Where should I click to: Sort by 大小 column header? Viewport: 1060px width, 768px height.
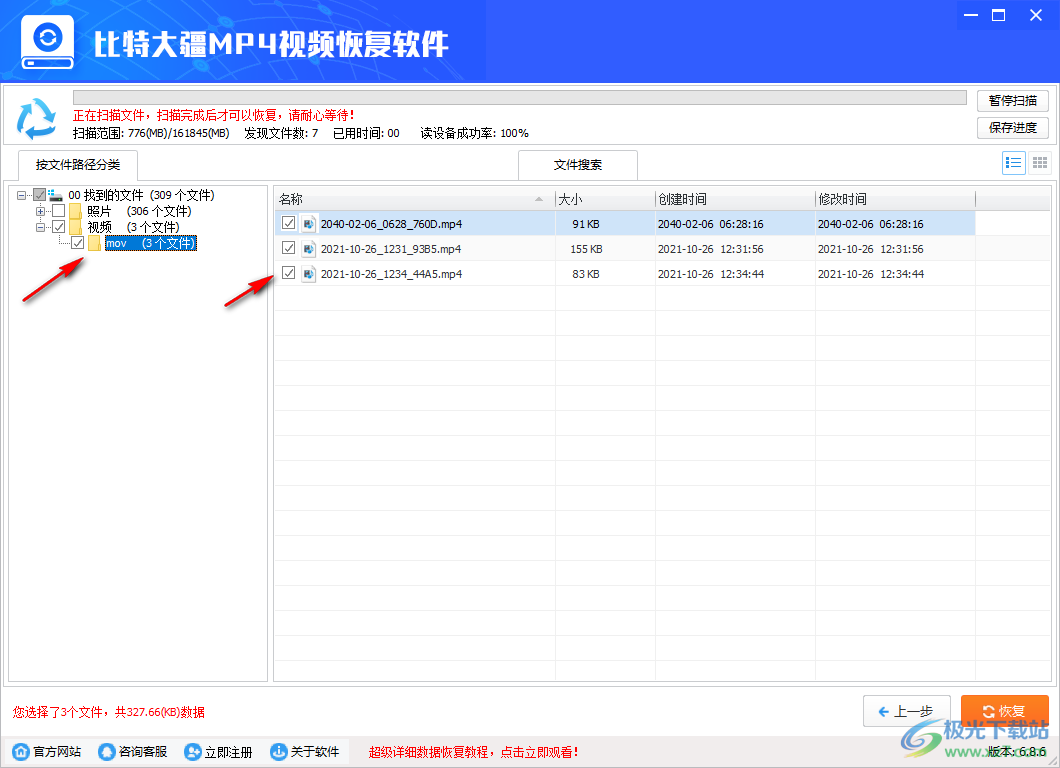605,199
